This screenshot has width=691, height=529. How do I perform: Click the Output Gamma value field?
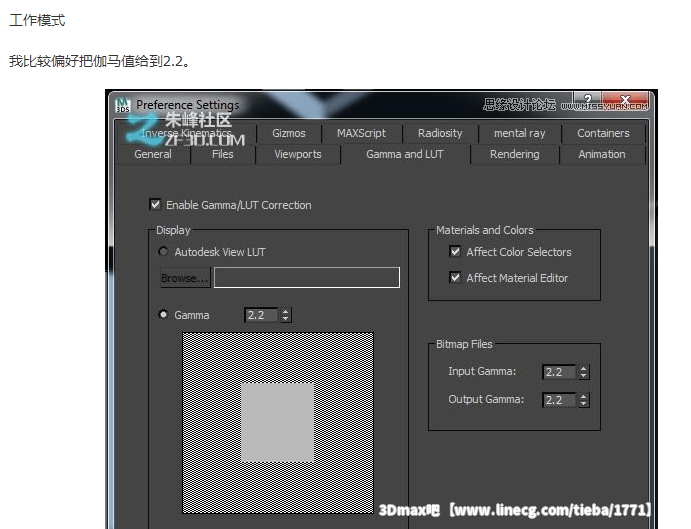[x=560, y=400]
